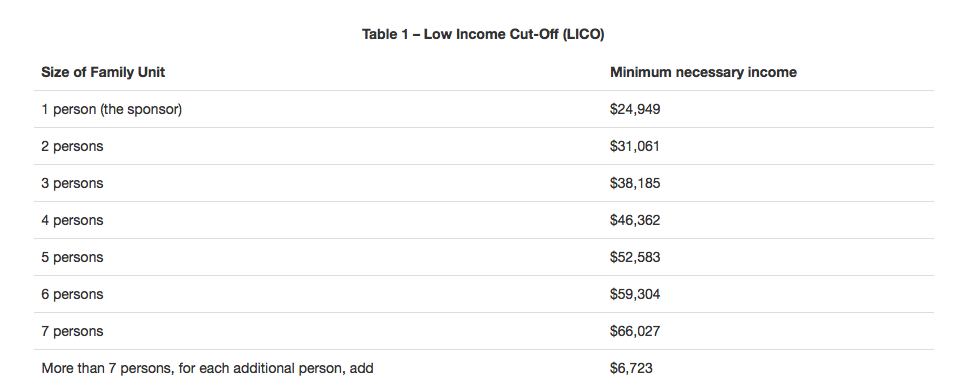Click the $59,304 income value
This screenshot has height=391, width=953.
[635, 295]
